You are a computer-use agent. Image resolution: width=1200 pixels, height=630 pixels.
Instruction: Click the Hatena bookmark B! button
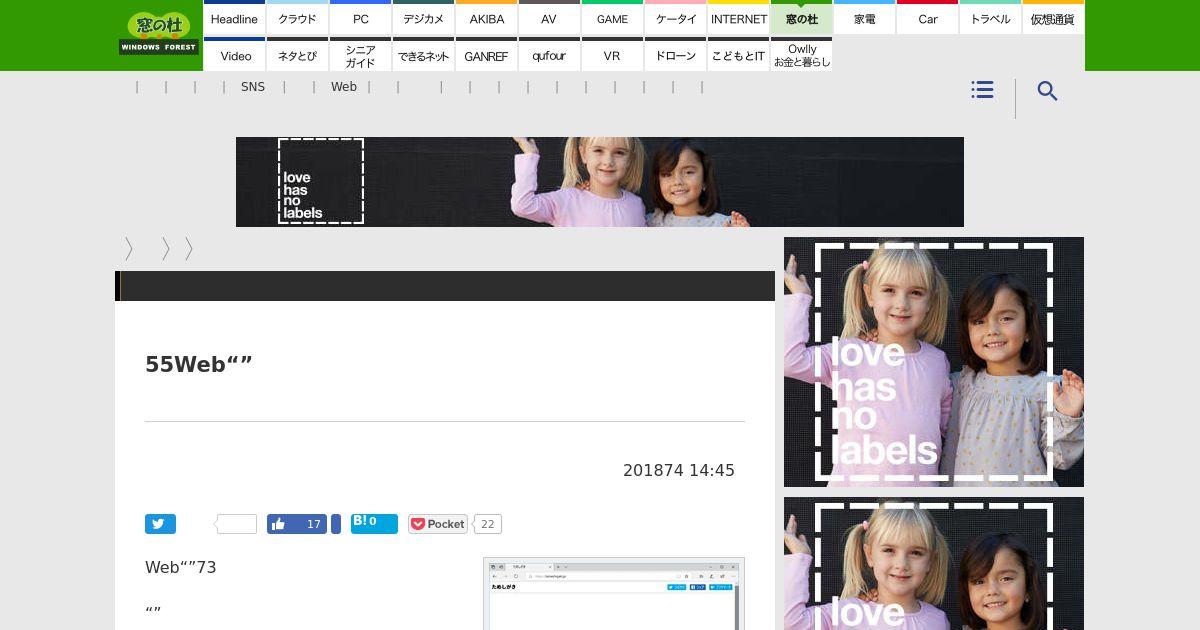374,524
